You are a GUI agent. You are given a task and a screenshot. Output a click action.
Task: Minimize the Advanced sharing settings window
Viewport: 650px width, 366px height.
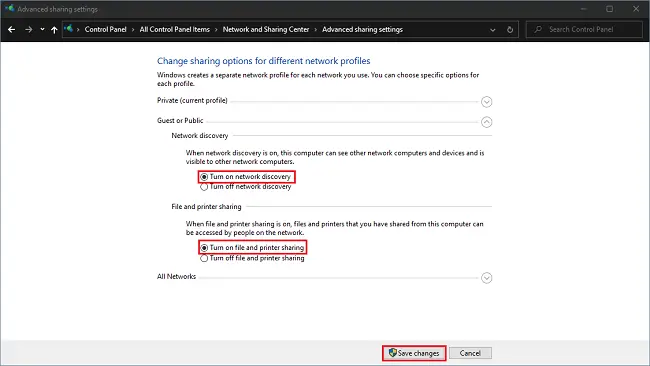(x=583, y=9)
